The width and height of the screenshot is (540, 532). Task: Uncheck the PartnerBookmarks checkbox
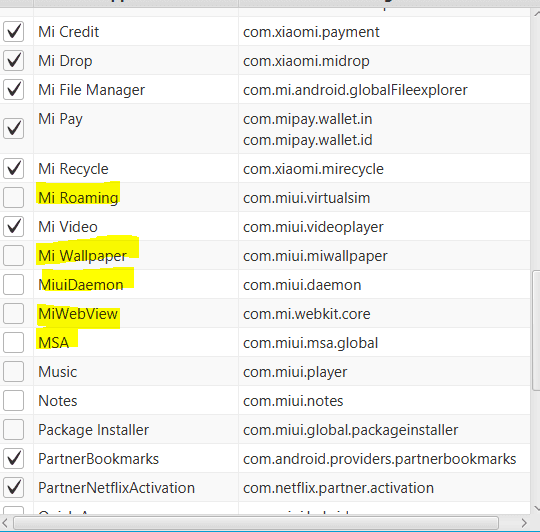point(13,459)
